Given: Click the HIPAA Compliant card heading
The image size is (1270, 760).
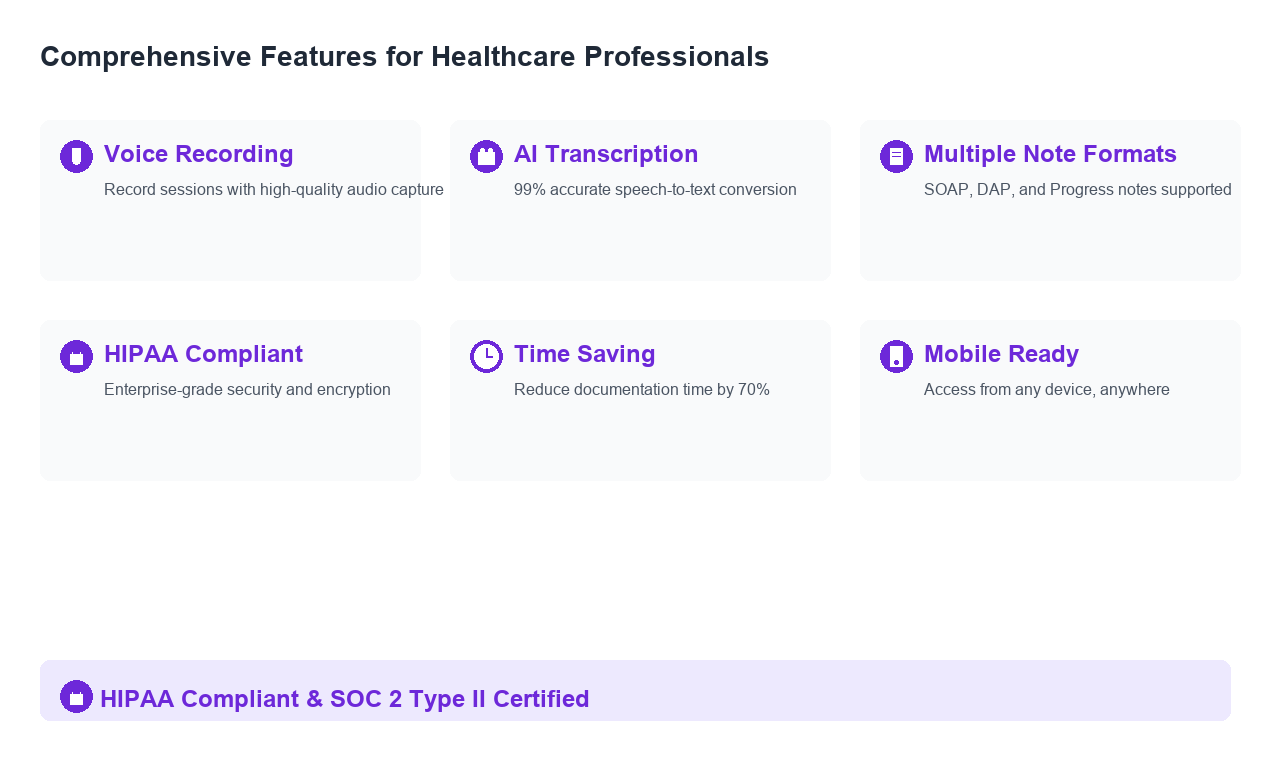Looking at the screenshot, I should 203,354.
